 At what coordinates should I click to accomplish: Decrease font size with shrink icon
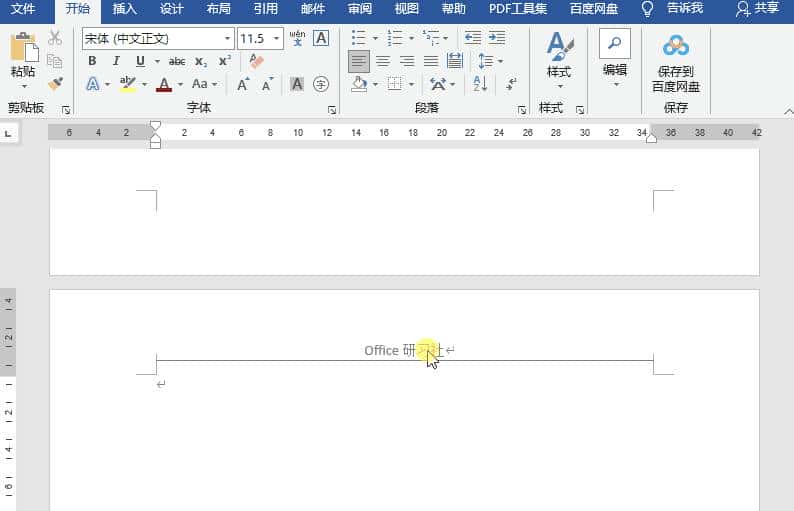coord(267,84)
